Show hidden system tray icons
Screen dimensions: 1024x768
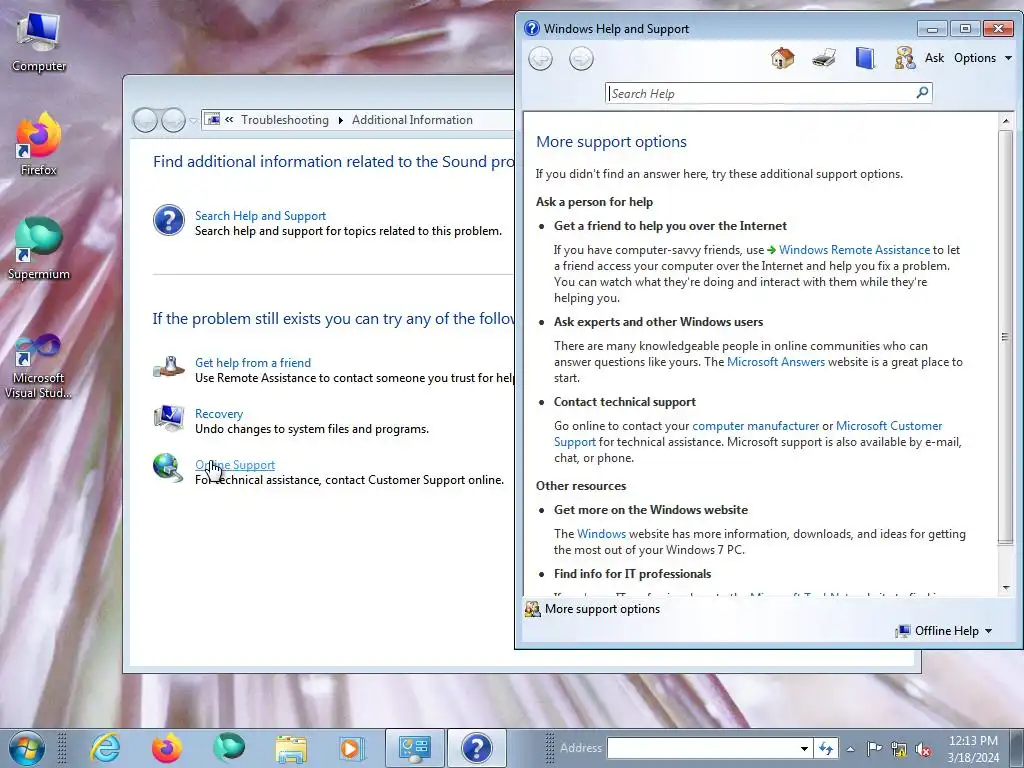click(850, 749)
